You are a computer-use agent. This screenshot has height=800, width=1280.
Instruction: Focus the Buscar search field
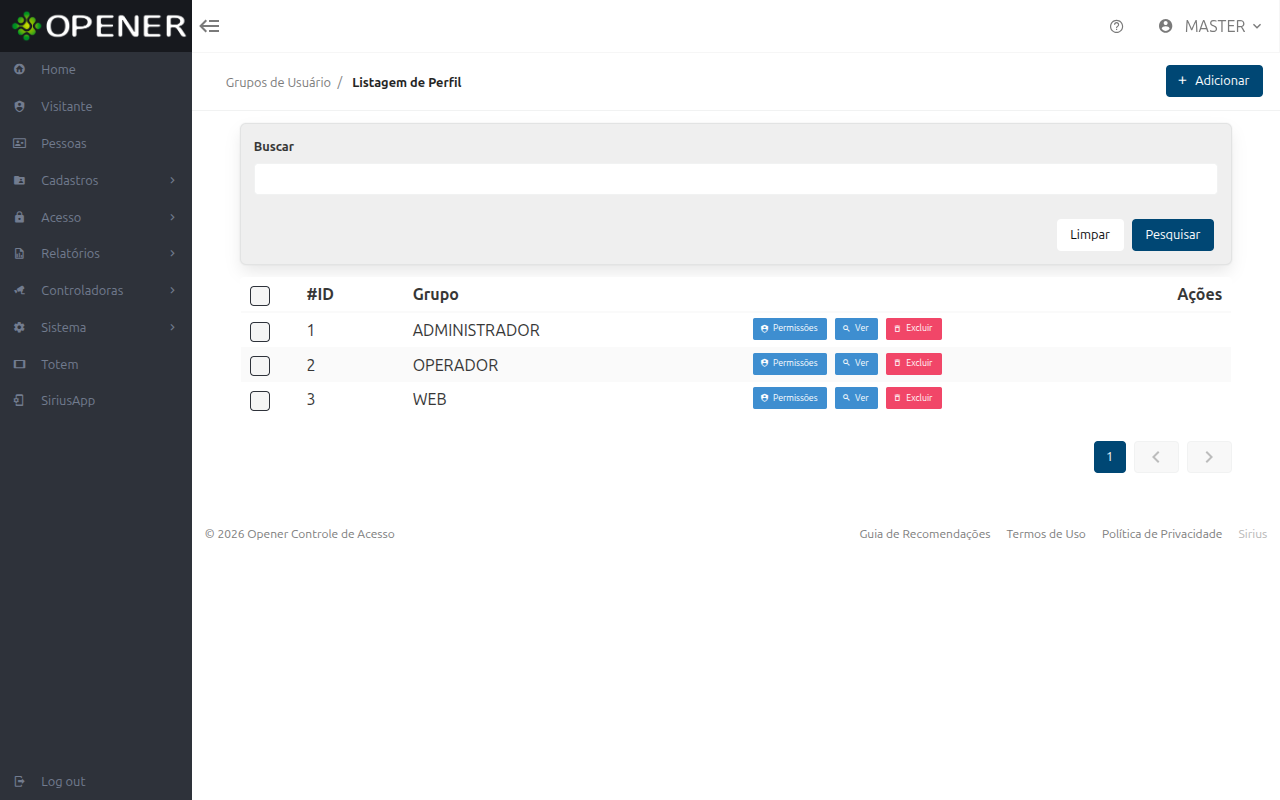coord(736,179)
